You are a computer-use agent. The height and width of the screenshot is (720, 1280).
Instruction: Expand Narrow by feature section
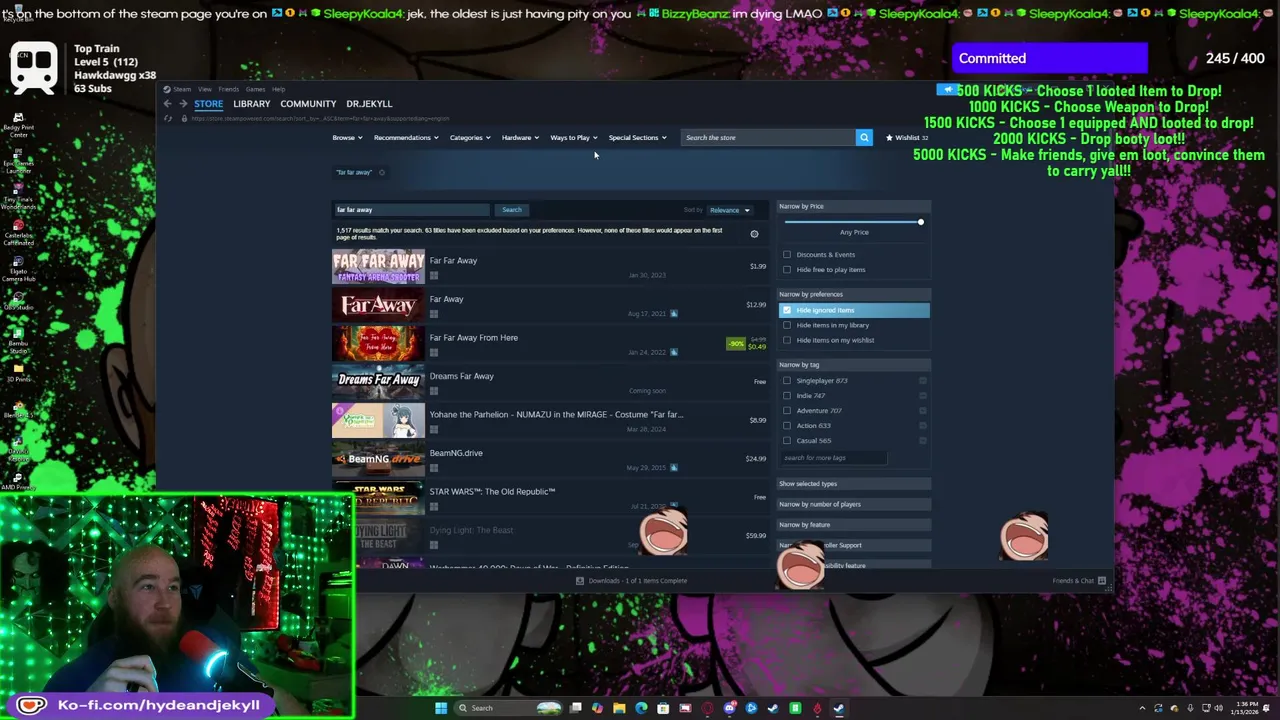tap(854, 525)
